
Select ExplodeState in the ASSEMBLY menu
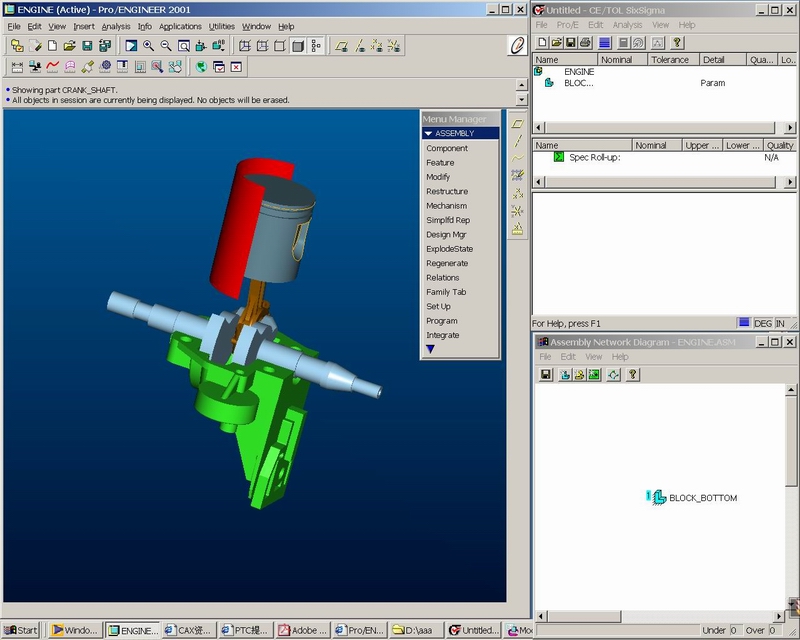pyautogui.click(x=449, y=249)
